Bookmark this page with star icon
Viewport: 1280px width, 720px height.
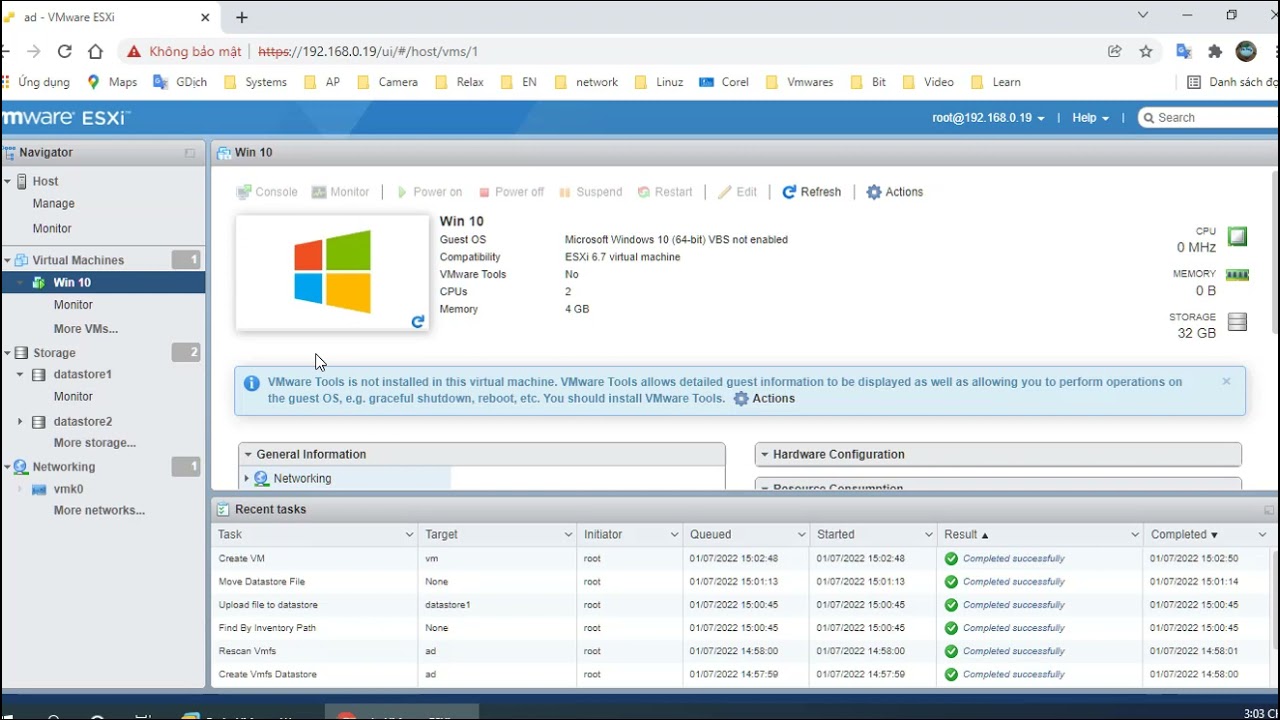tap(1146, 51)
